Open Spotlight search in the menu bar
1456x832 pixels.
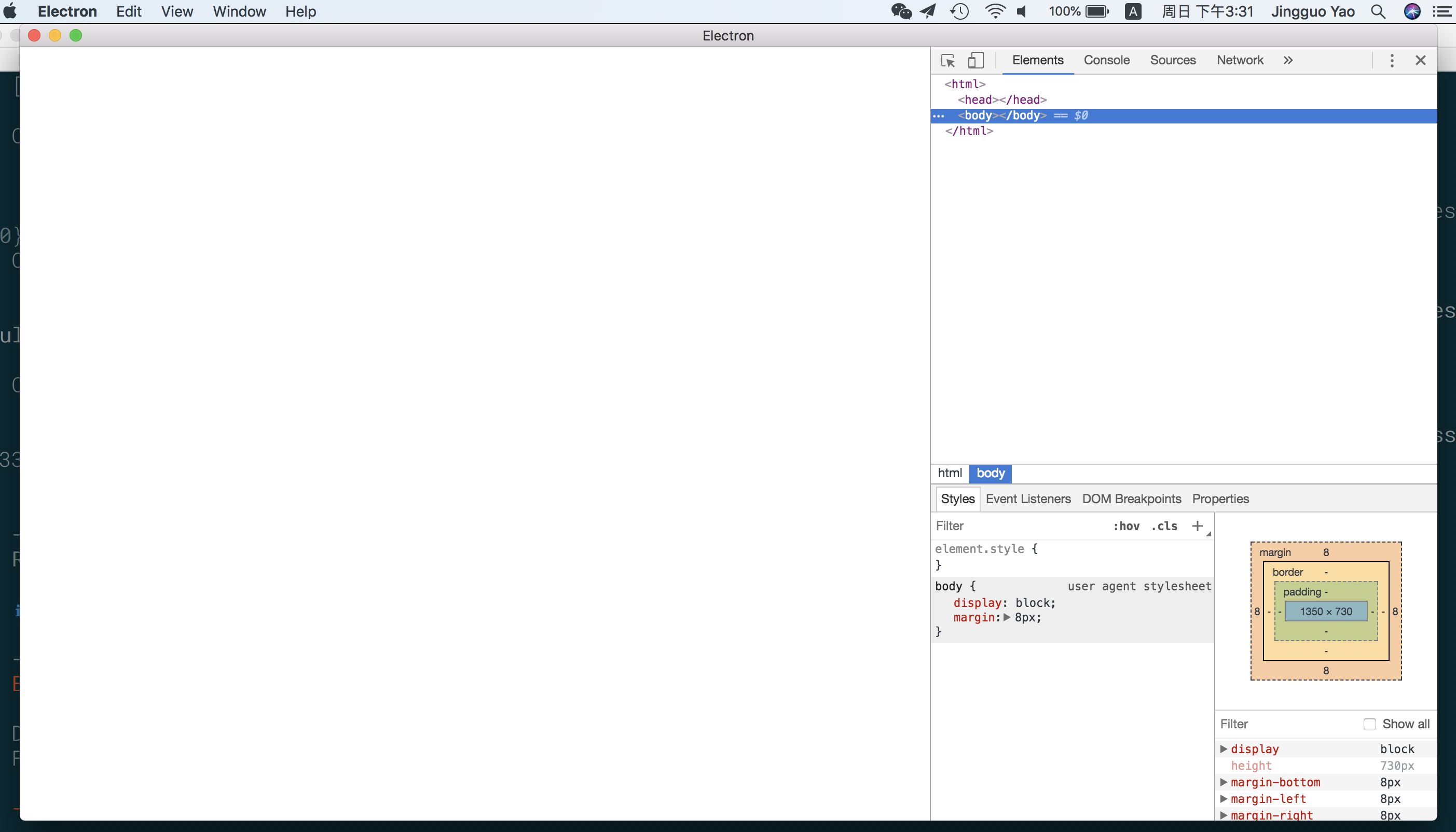click(1379, 11)
